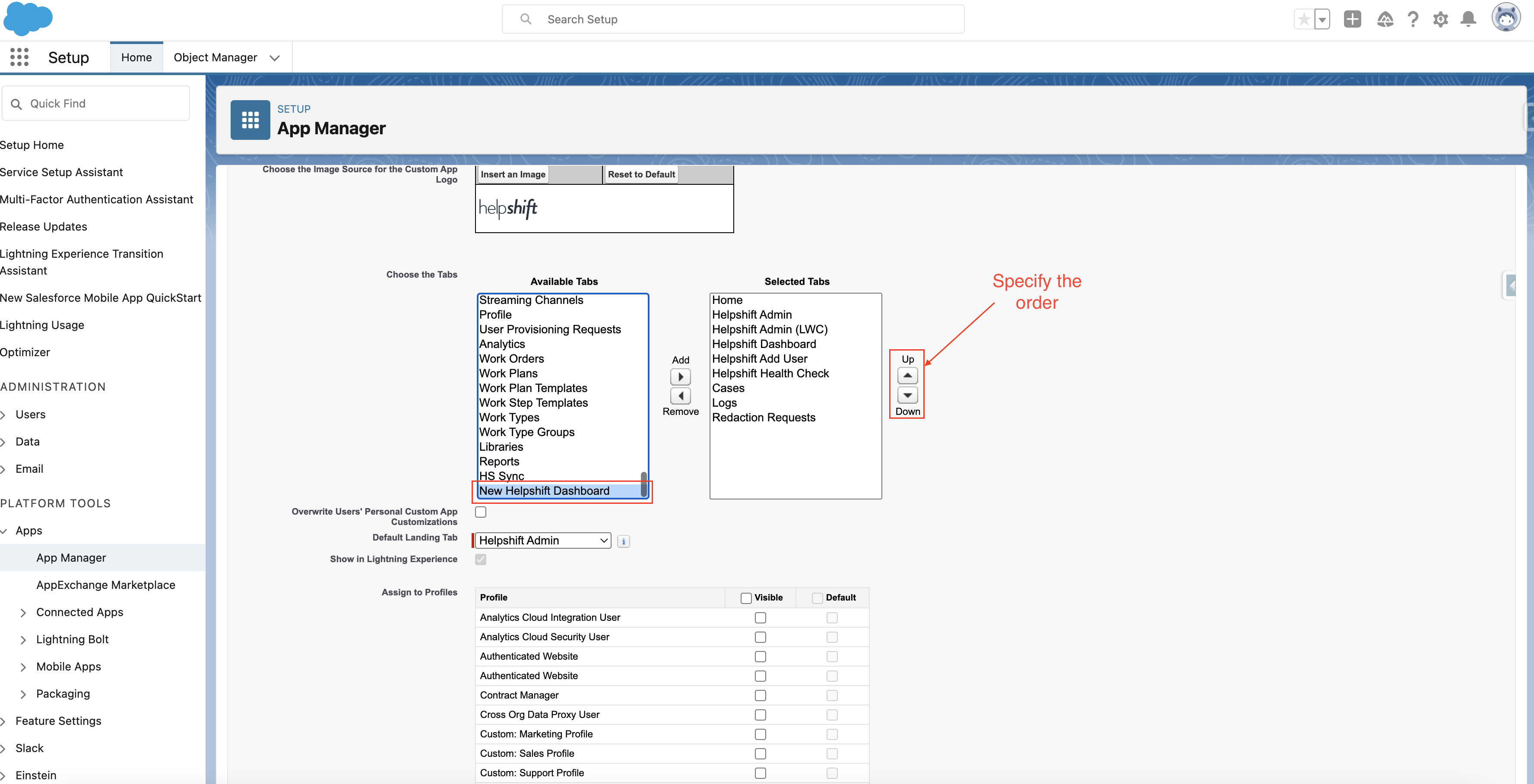This screenshot has width=1534, height=784.
Task: Check Visible for Contract Manager profile
Action: click(760, 695)
